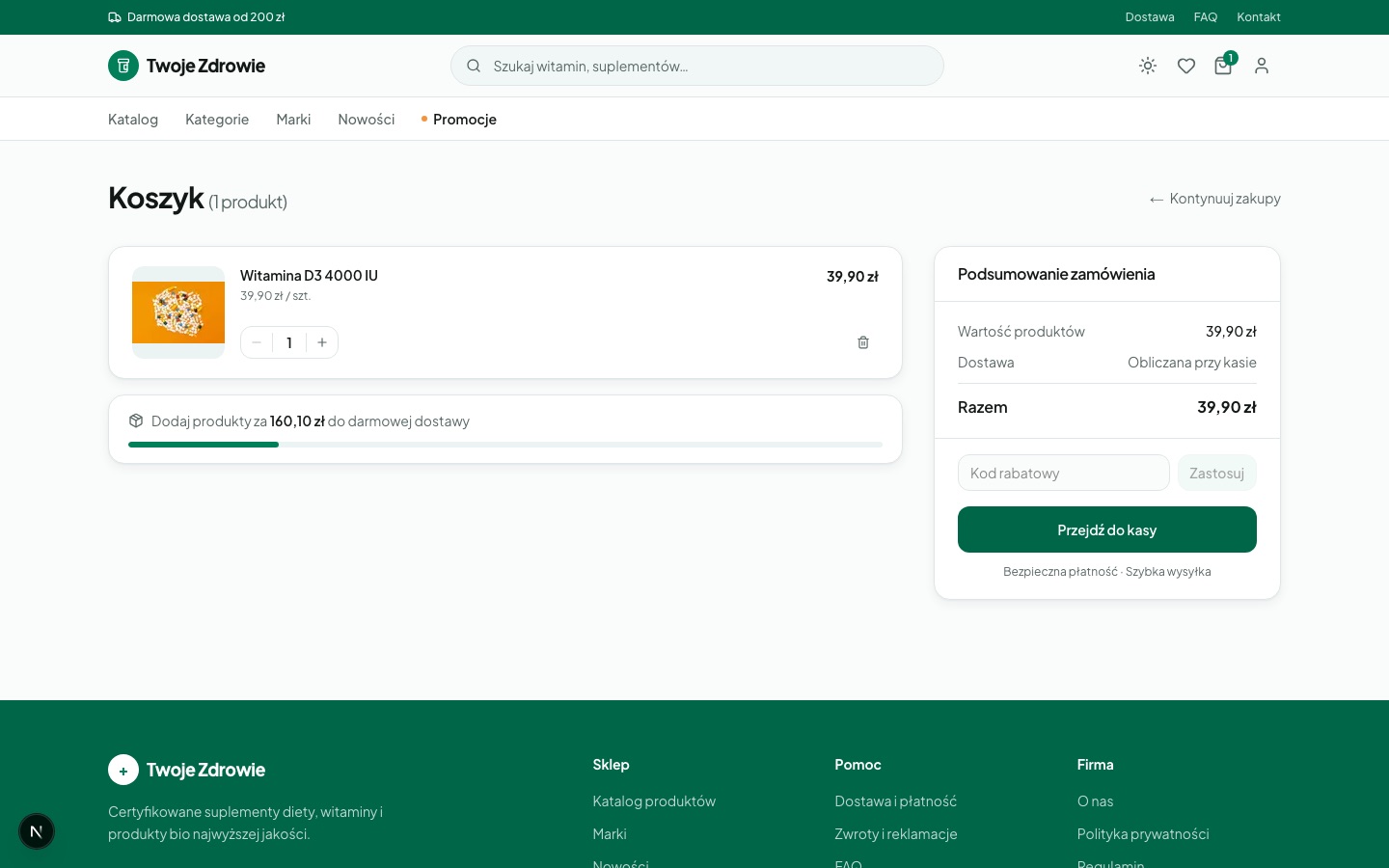This screenshot has height=868, width=1389.
Task: Open footer link Polityka prywatności
Action: pos(1143,834)
